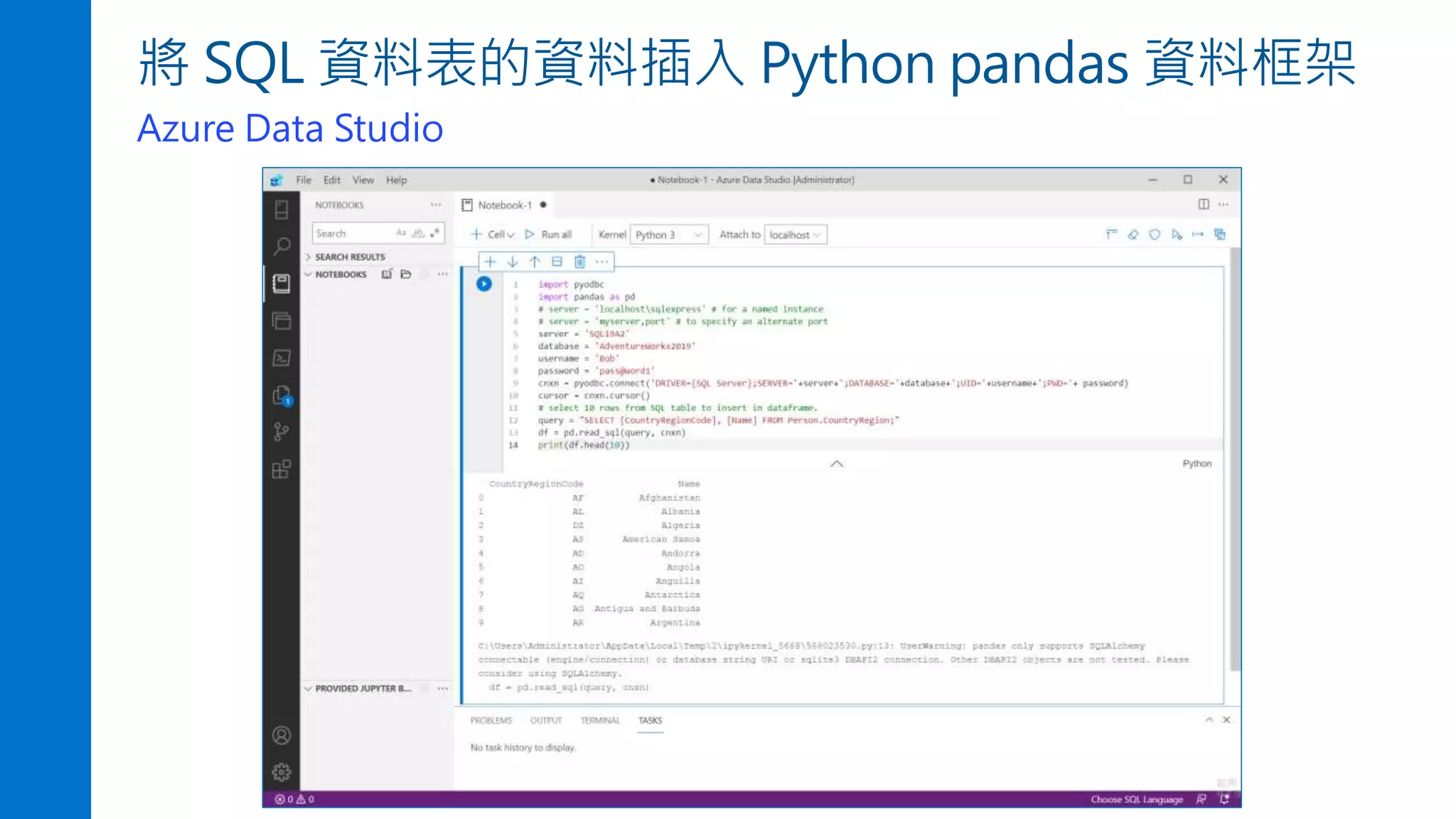Click the open folder icon in the Notebooks section
The width and height of the screenshot is (1456, 819).
click(406, 274)
